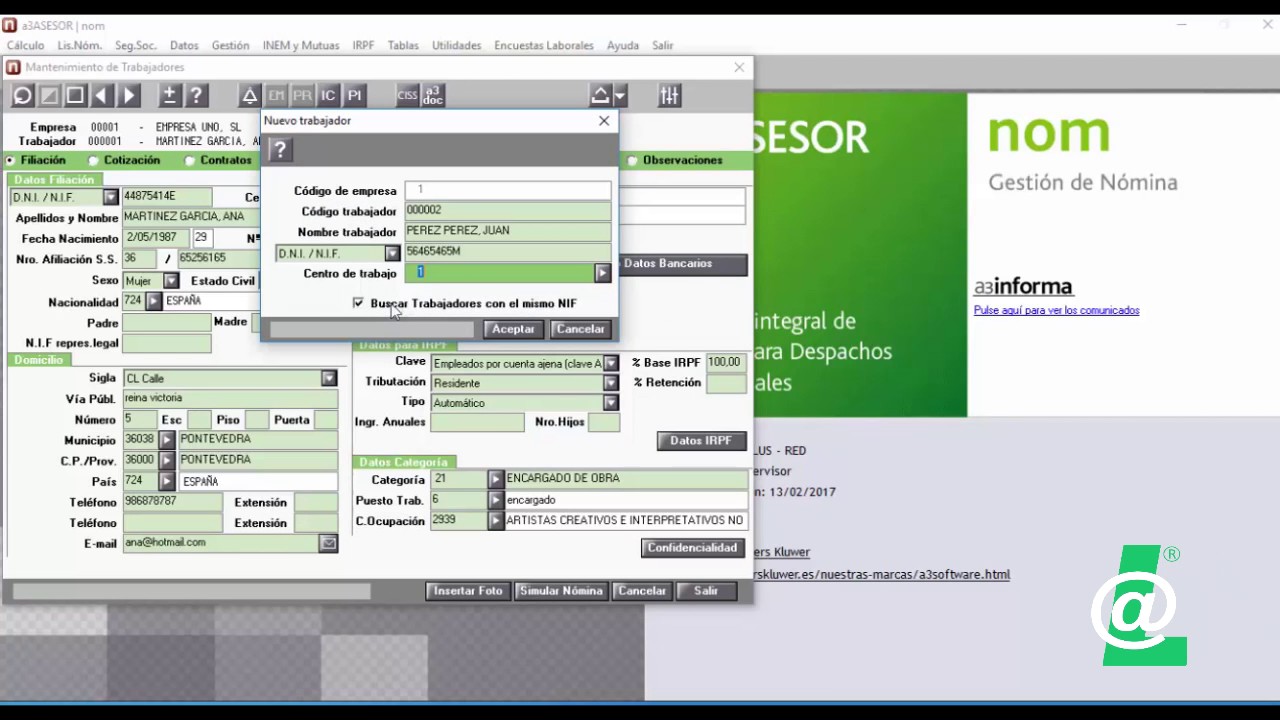
Task: Click the Insertar Foto button
Action: 468,591
